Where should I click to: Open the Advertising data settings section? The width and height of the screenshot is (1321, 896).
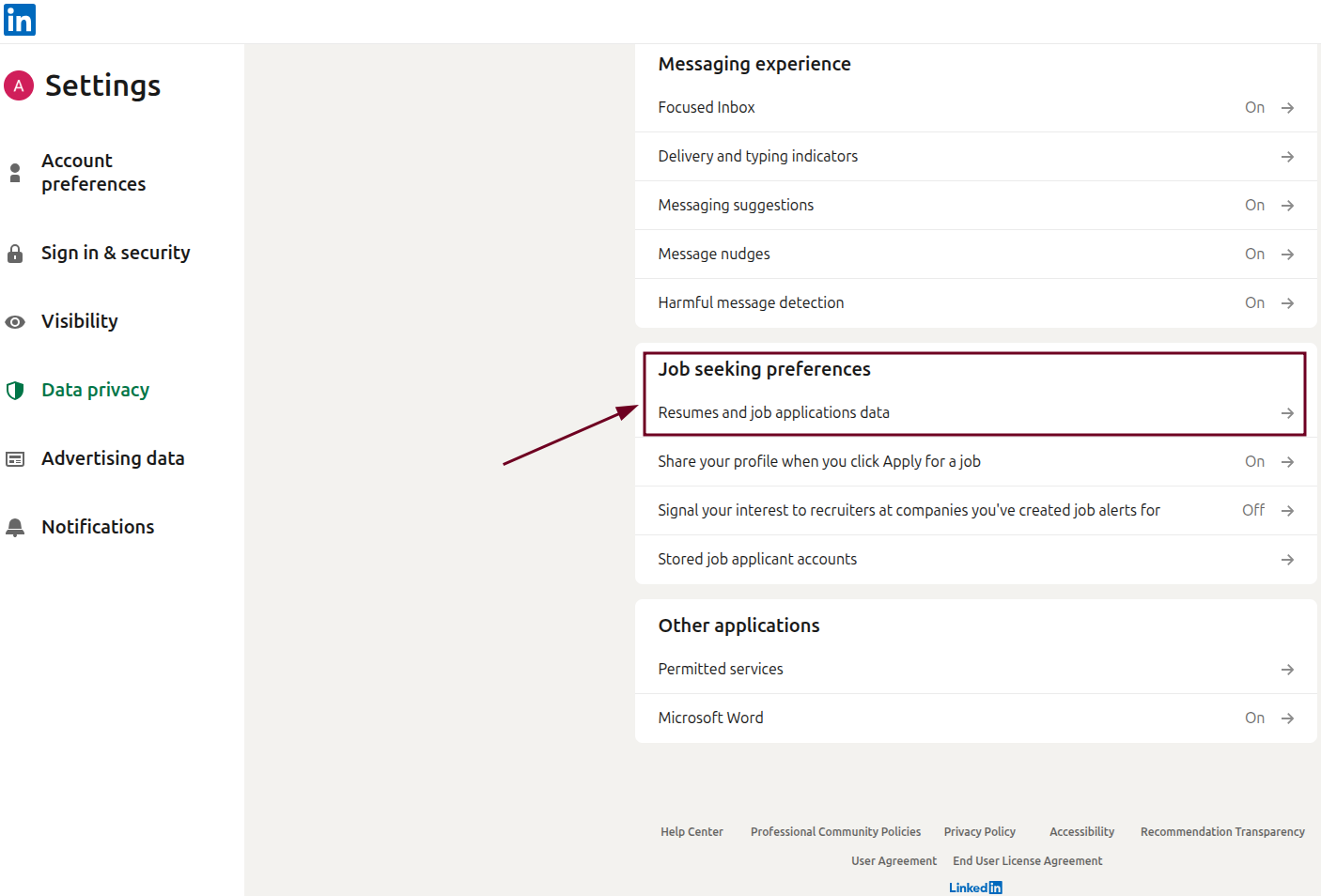click(x=113, y=458)
